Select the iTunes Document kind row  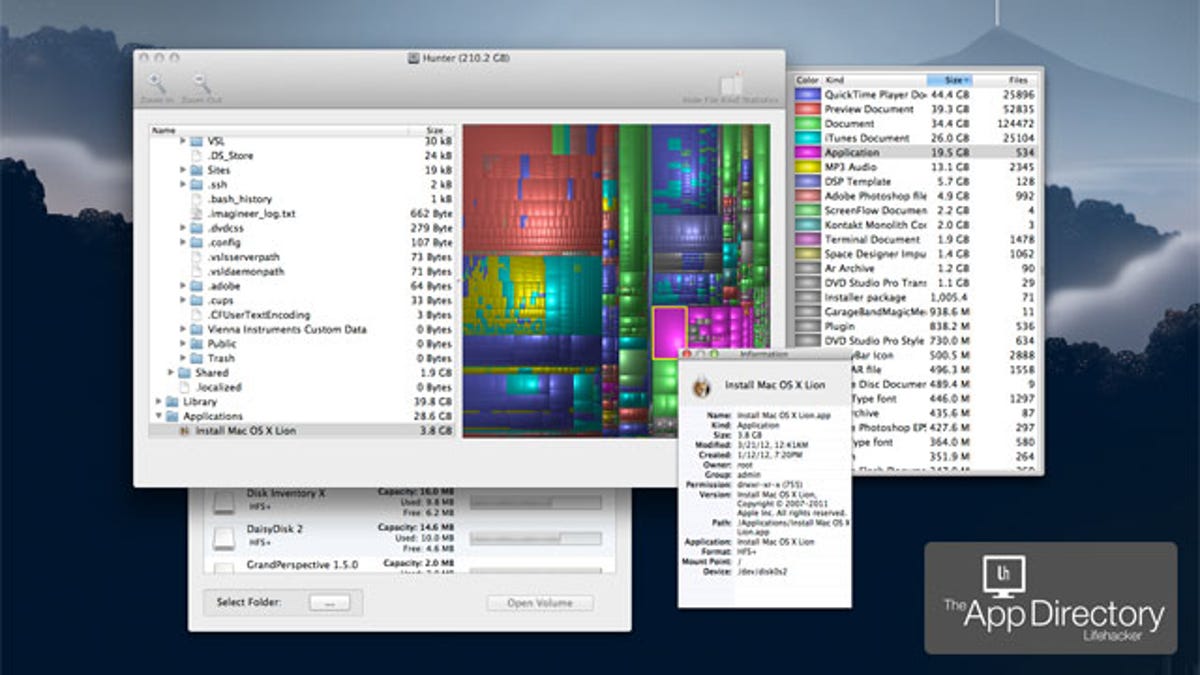click(x=917, y=138)
